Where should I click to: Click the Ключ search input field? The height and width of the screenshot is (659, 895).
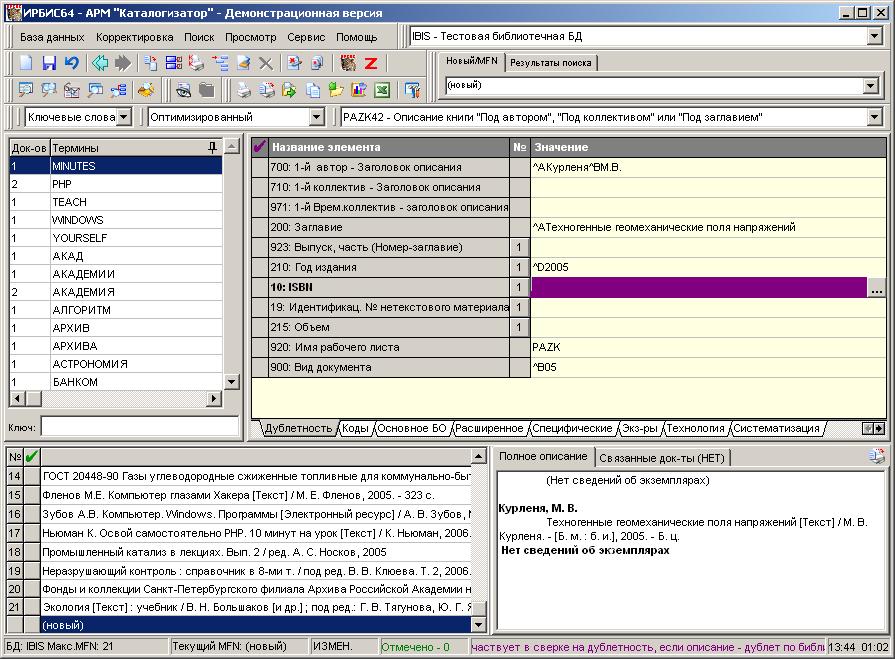(x=139, y=427)
